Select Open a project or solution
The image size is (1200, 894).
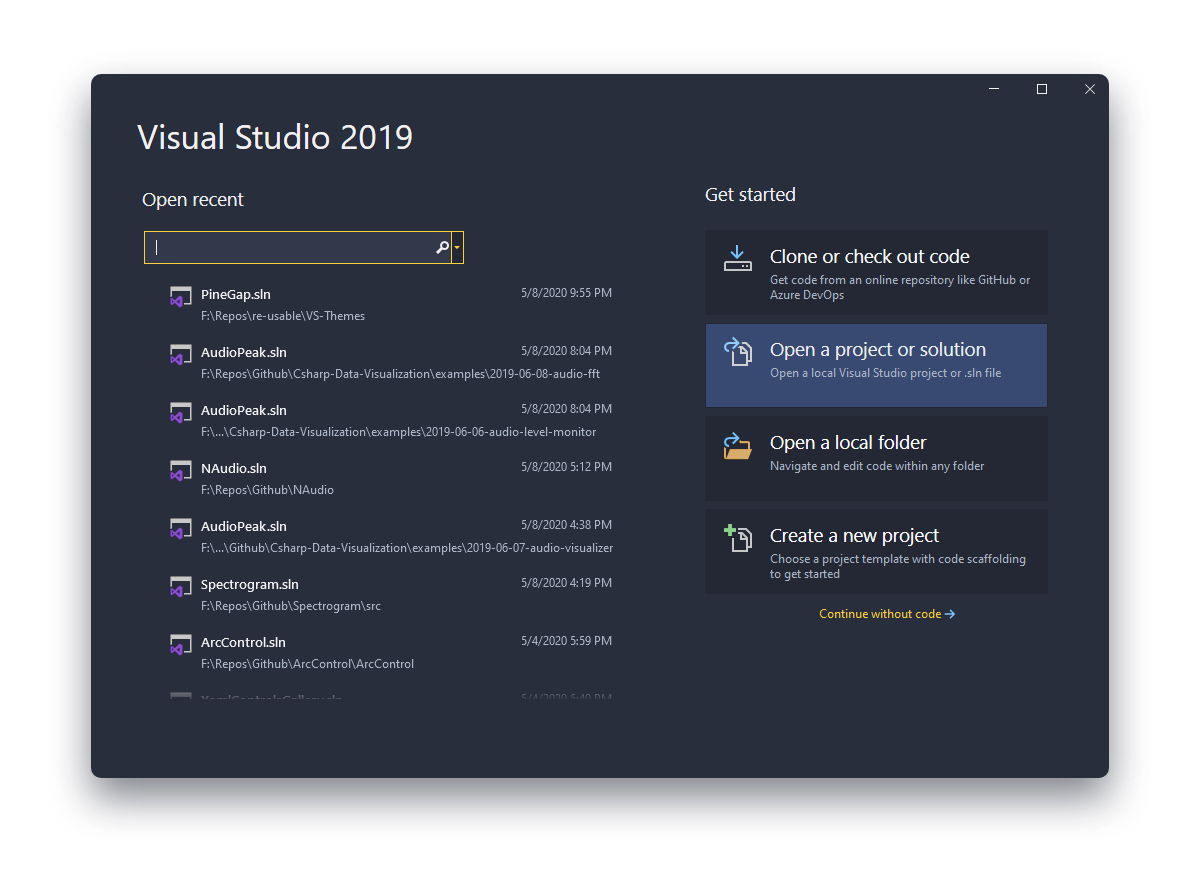point(876,365)
